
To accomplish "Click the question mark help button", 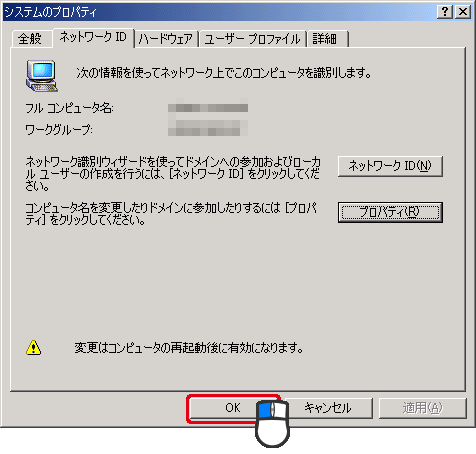I will click(445, 12).
